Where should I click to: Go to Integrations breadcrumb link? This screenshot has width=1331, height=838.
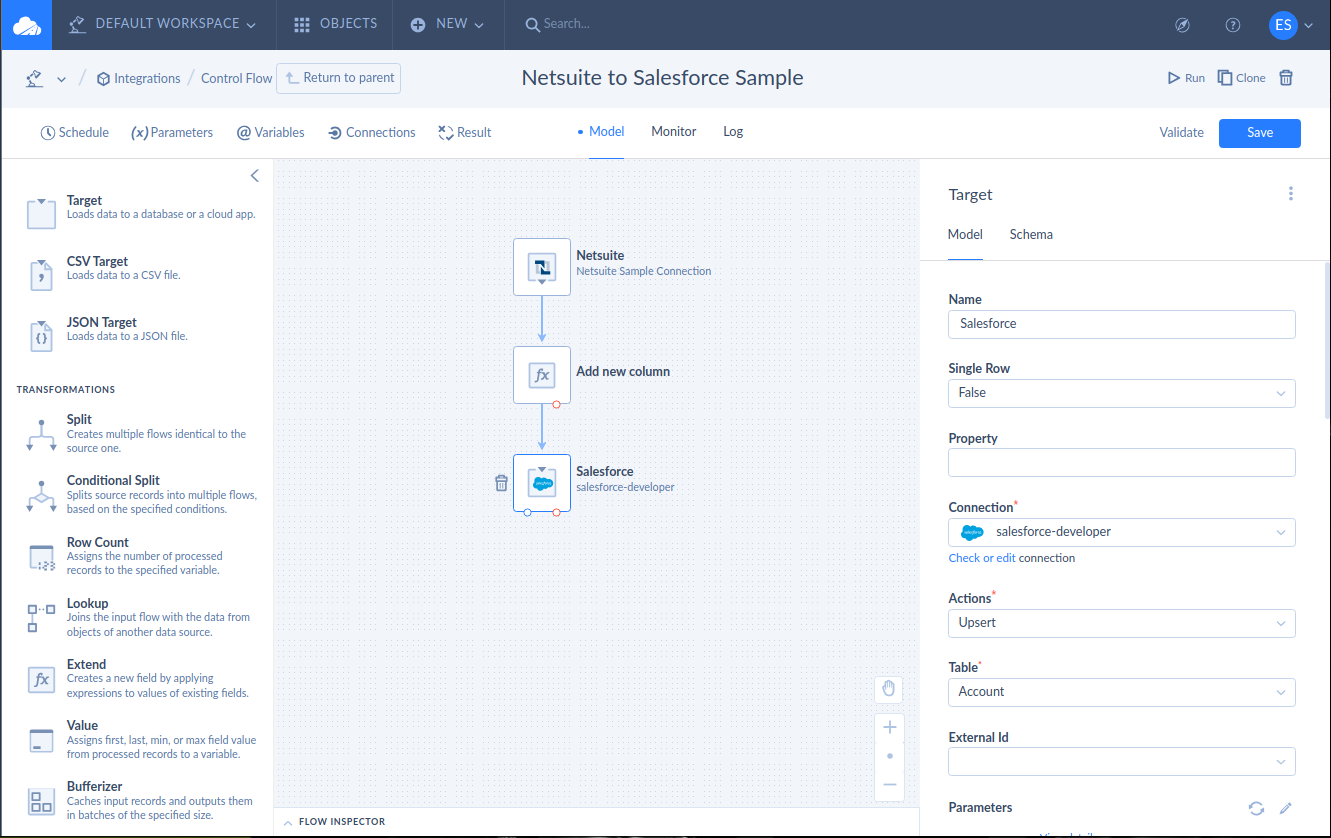click(139, 78)
